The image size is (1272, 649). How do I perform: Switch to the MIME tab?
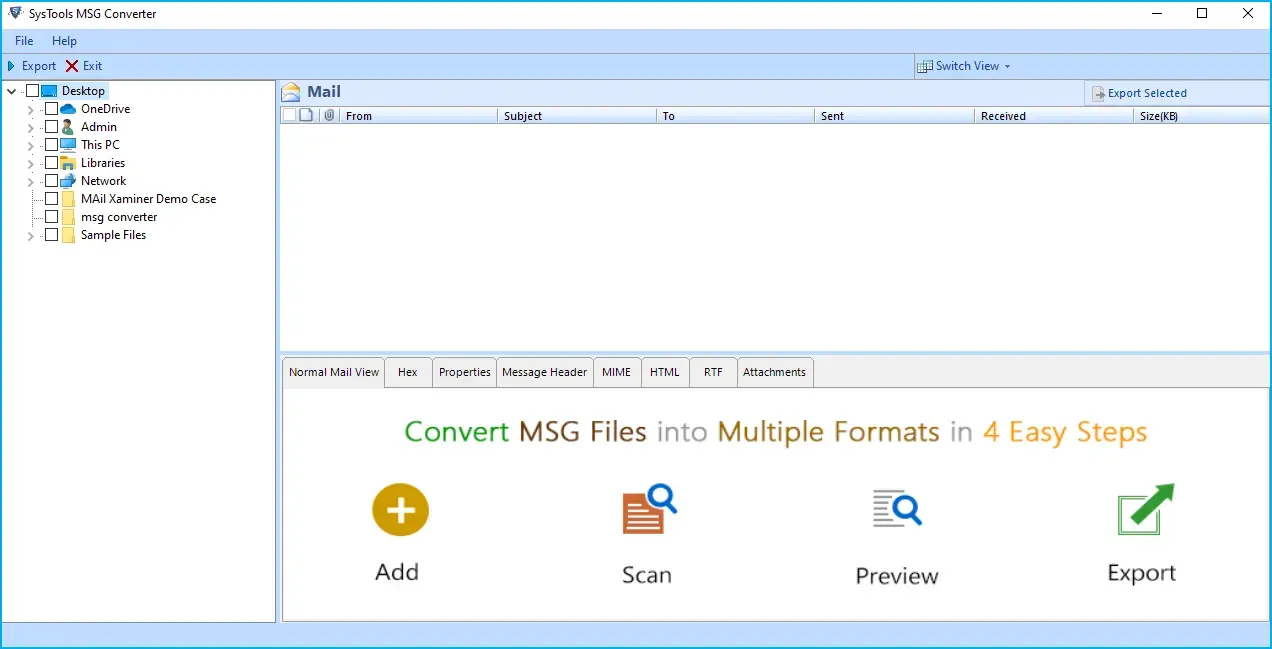(x=617, y=372)
